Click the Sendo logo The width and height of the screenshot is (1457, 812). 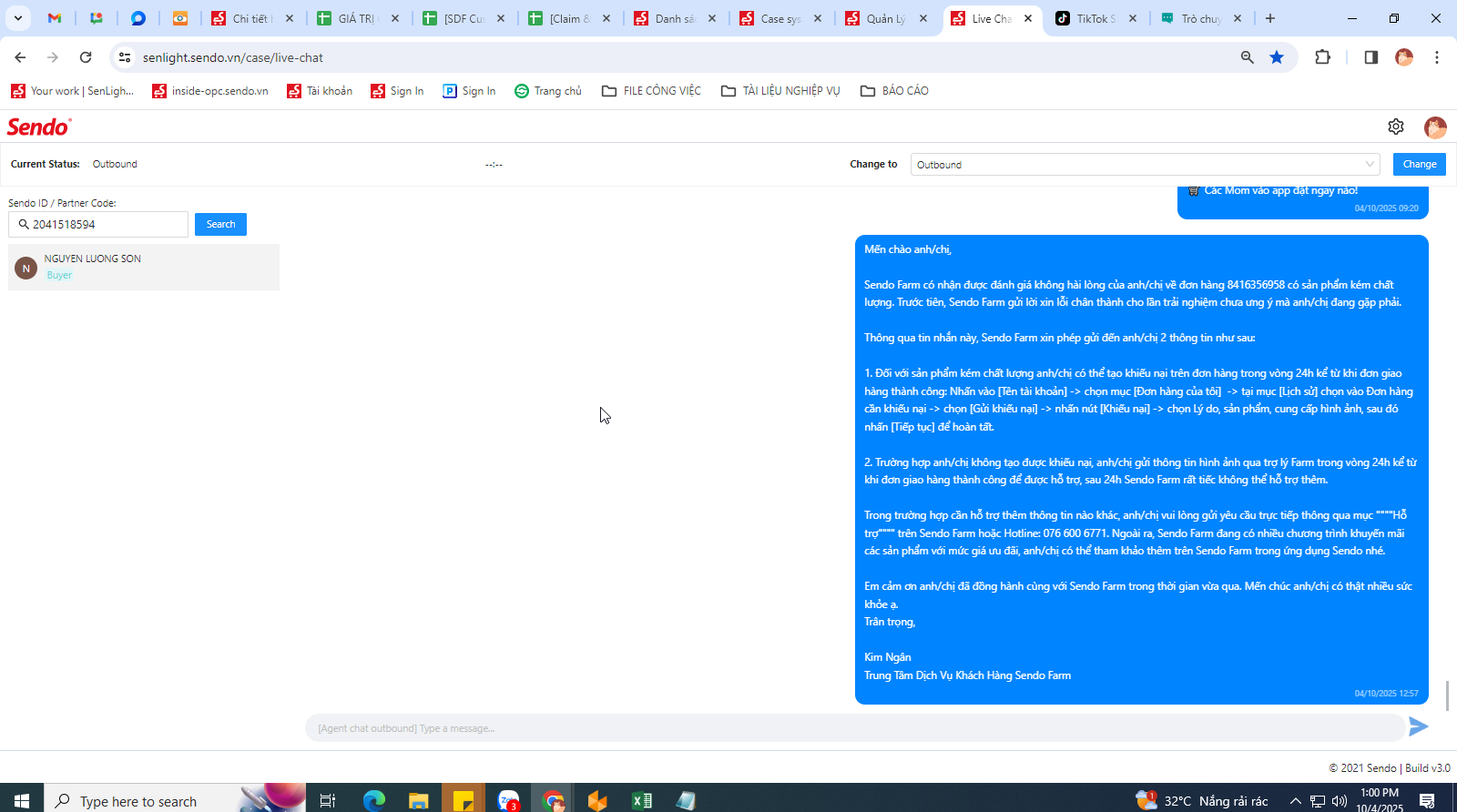(x=39, y=127)
